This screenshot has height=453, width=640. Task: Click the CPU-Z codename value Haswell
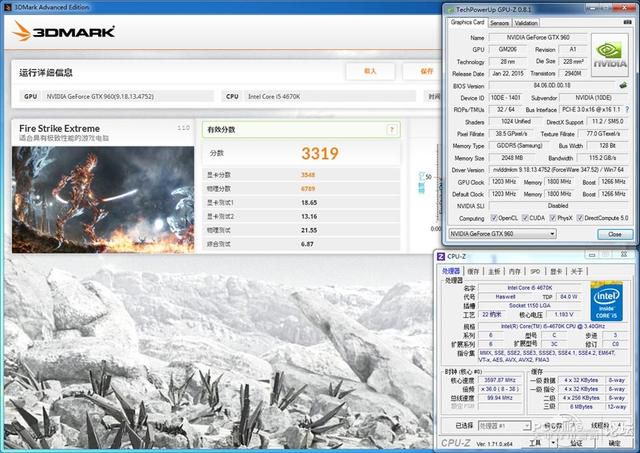[x=505, y=297]
